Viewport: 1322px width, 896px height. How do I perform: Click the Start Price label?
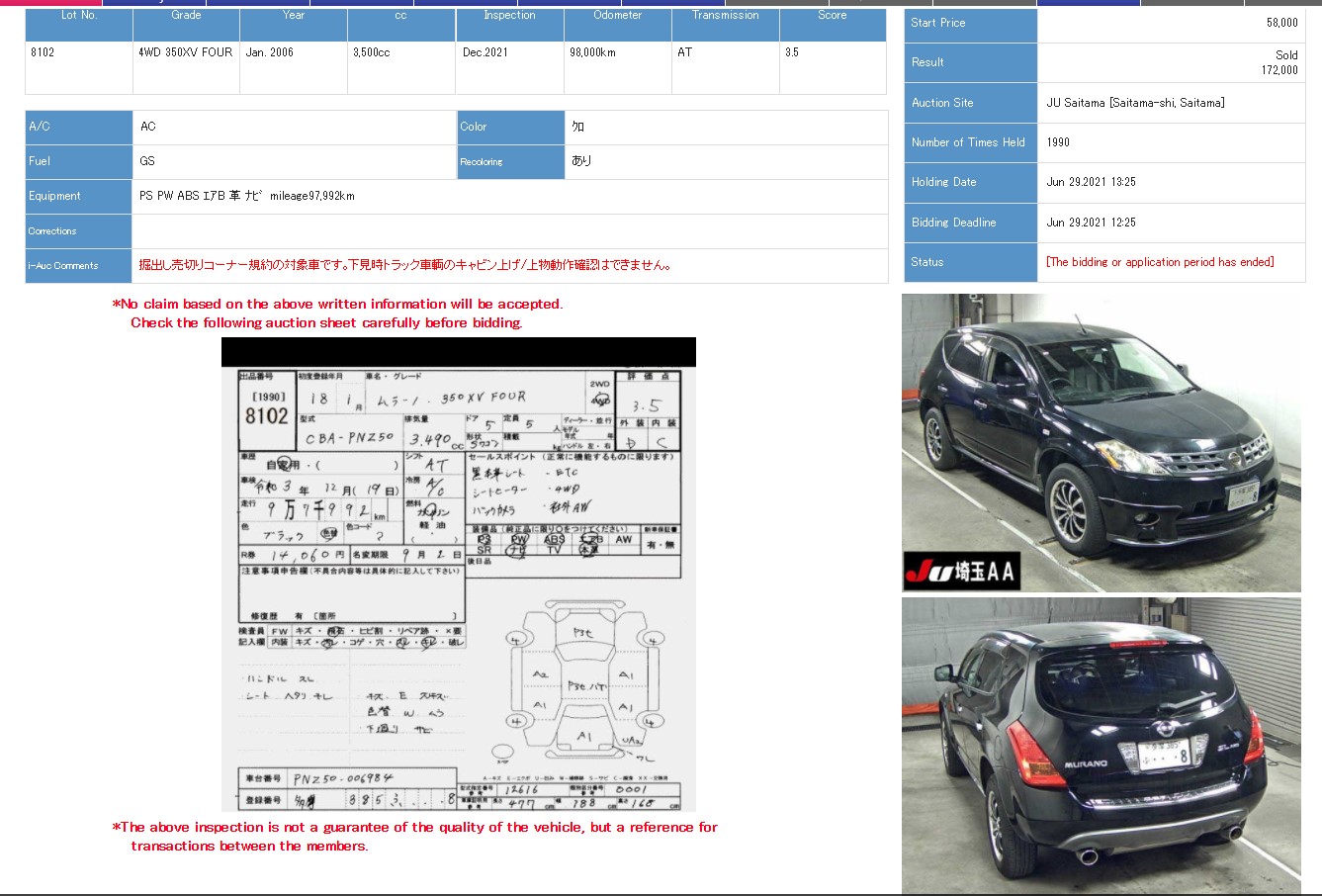coord(938,23)
